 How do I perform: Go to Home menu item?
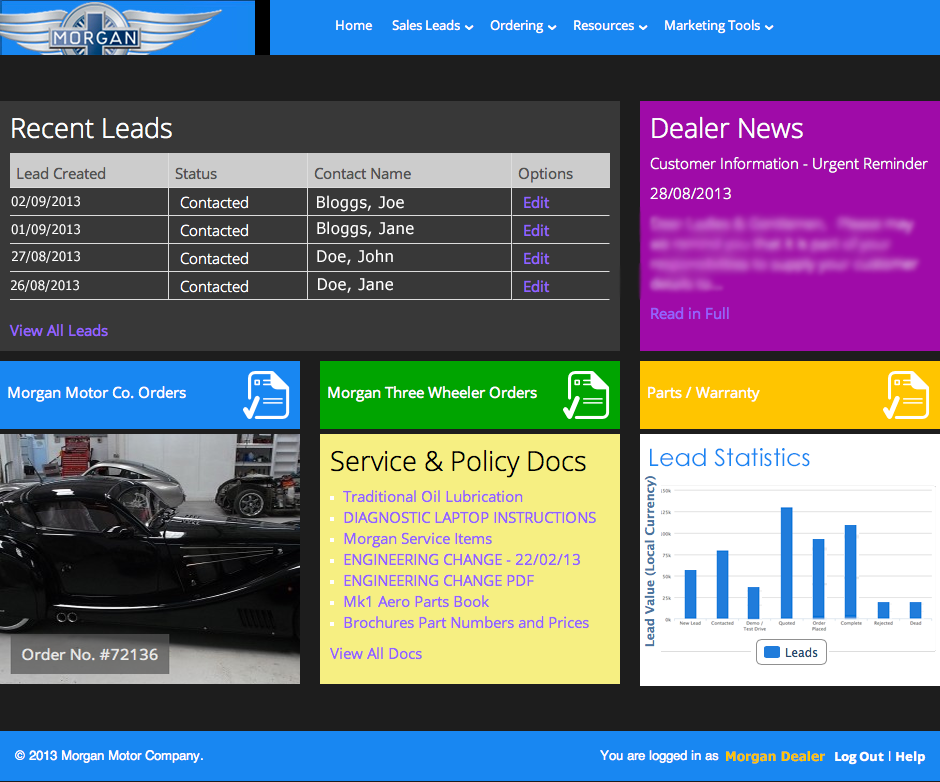pyautogui.click(x=353, y=26)
